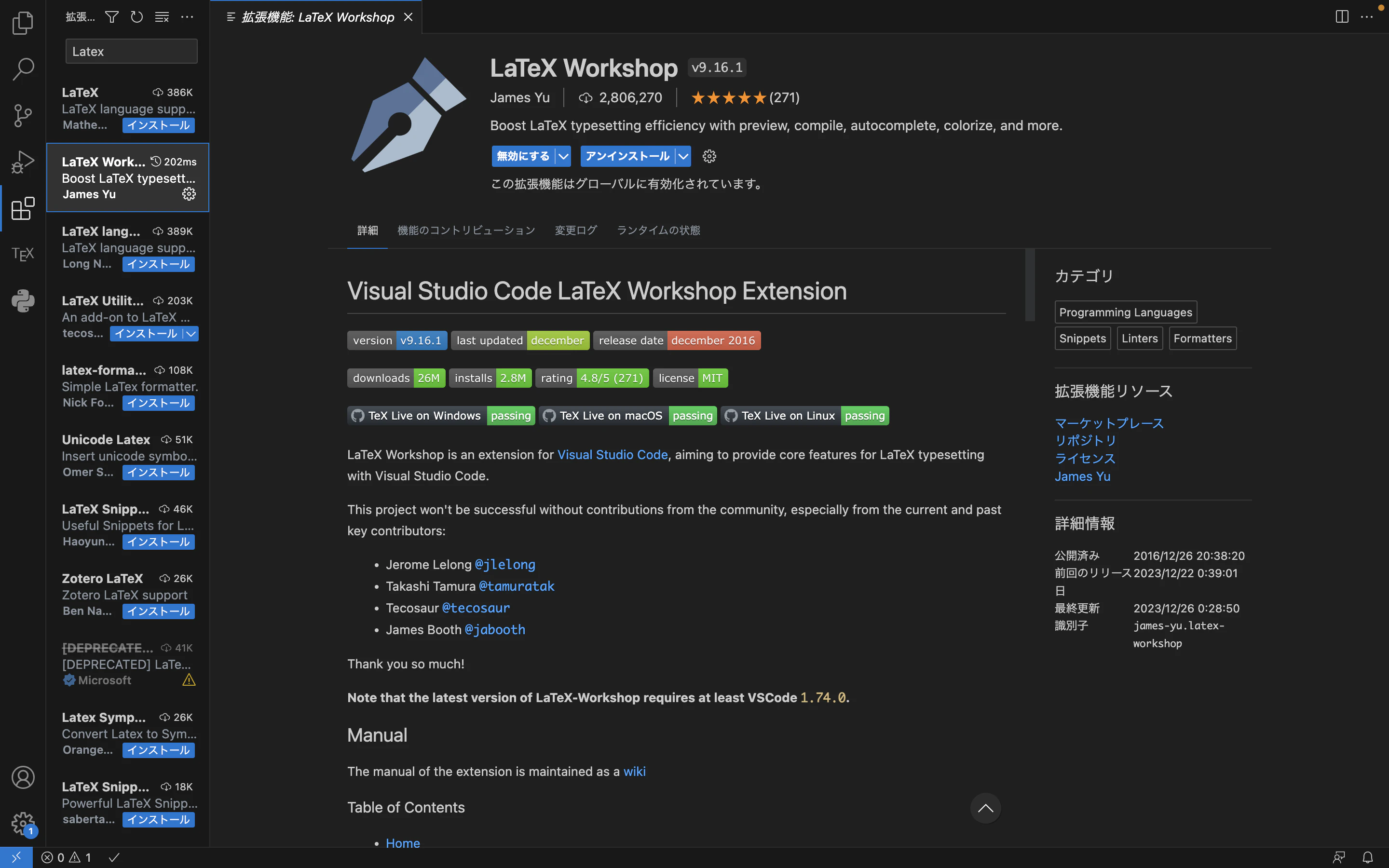Select Zotero LaTeX extension in list
This screenshot has height=868, width=1389.
(x=127, y=594)
